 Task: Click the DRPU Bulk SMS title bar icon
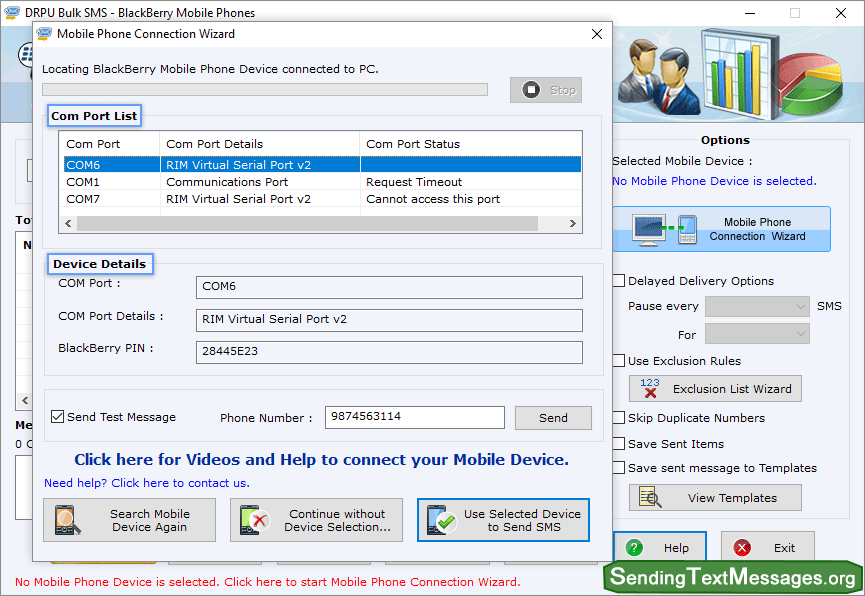(12, 12)
